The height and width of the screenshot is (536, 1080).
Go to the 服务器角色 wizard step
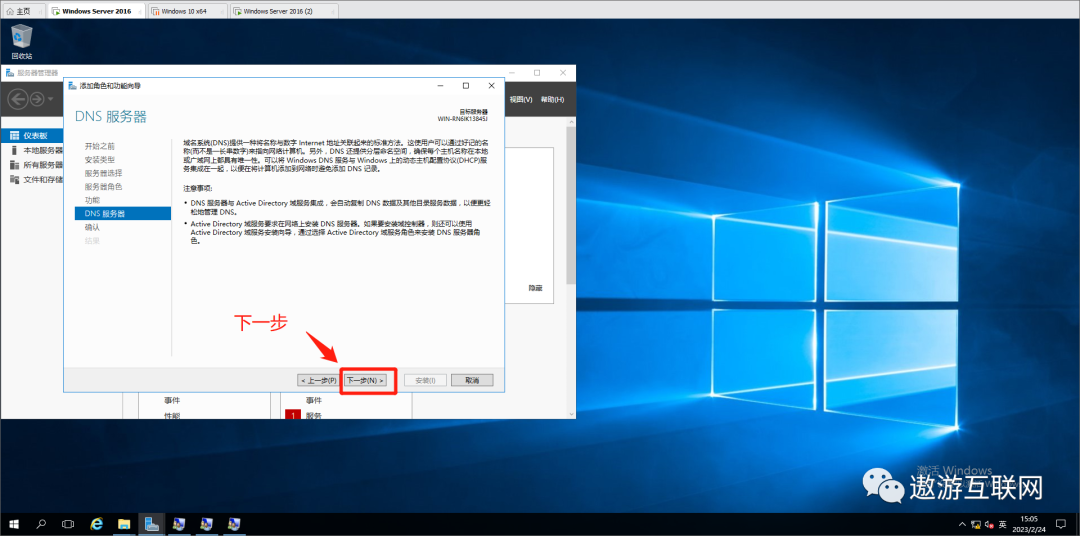point(103,187)
